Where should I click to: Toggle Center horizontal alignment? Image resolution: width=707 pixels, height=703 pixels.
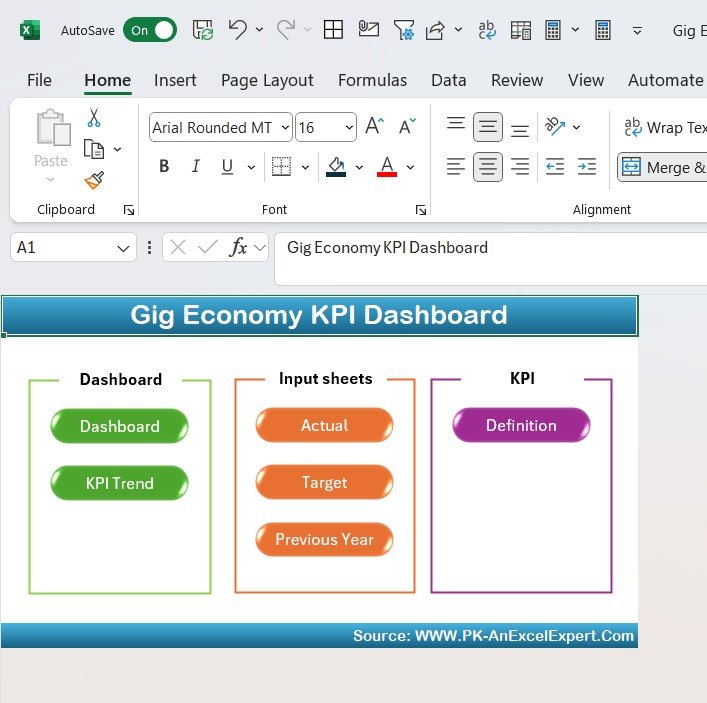(x=488, y=167)
